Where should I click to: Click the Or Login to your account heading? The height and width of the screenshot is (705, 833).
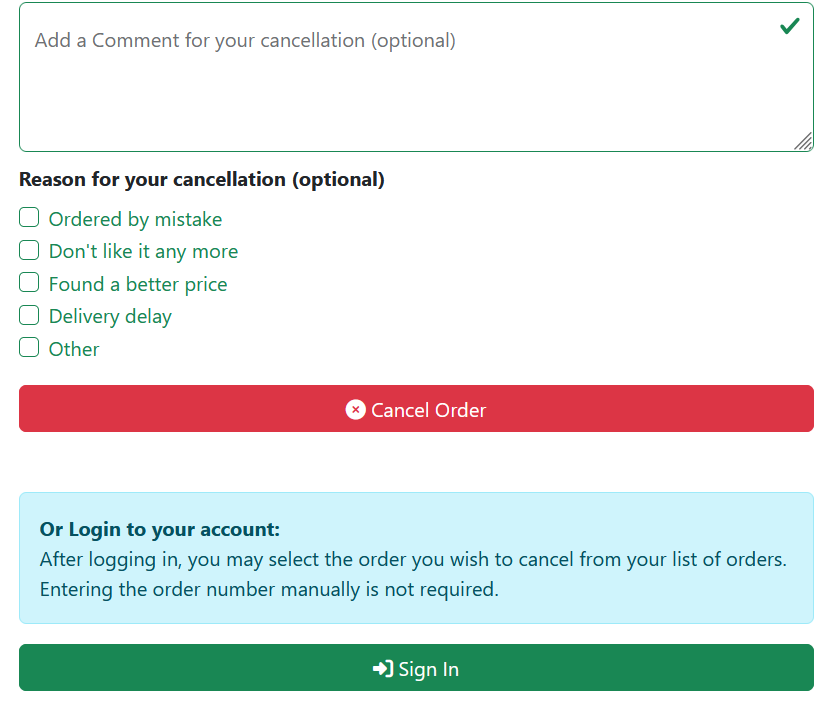coord(160,529)
